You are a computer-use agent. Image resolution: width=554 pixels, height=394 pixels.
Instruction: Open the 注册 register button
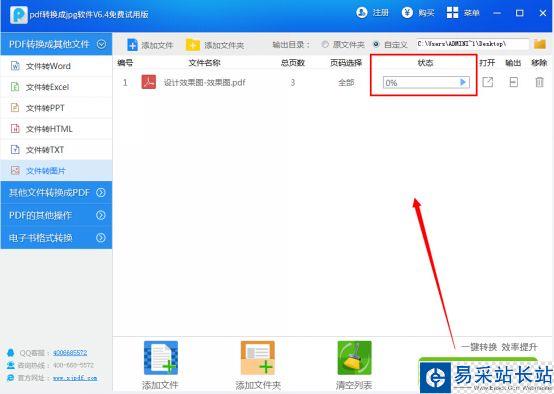click(x=372, y=13)
